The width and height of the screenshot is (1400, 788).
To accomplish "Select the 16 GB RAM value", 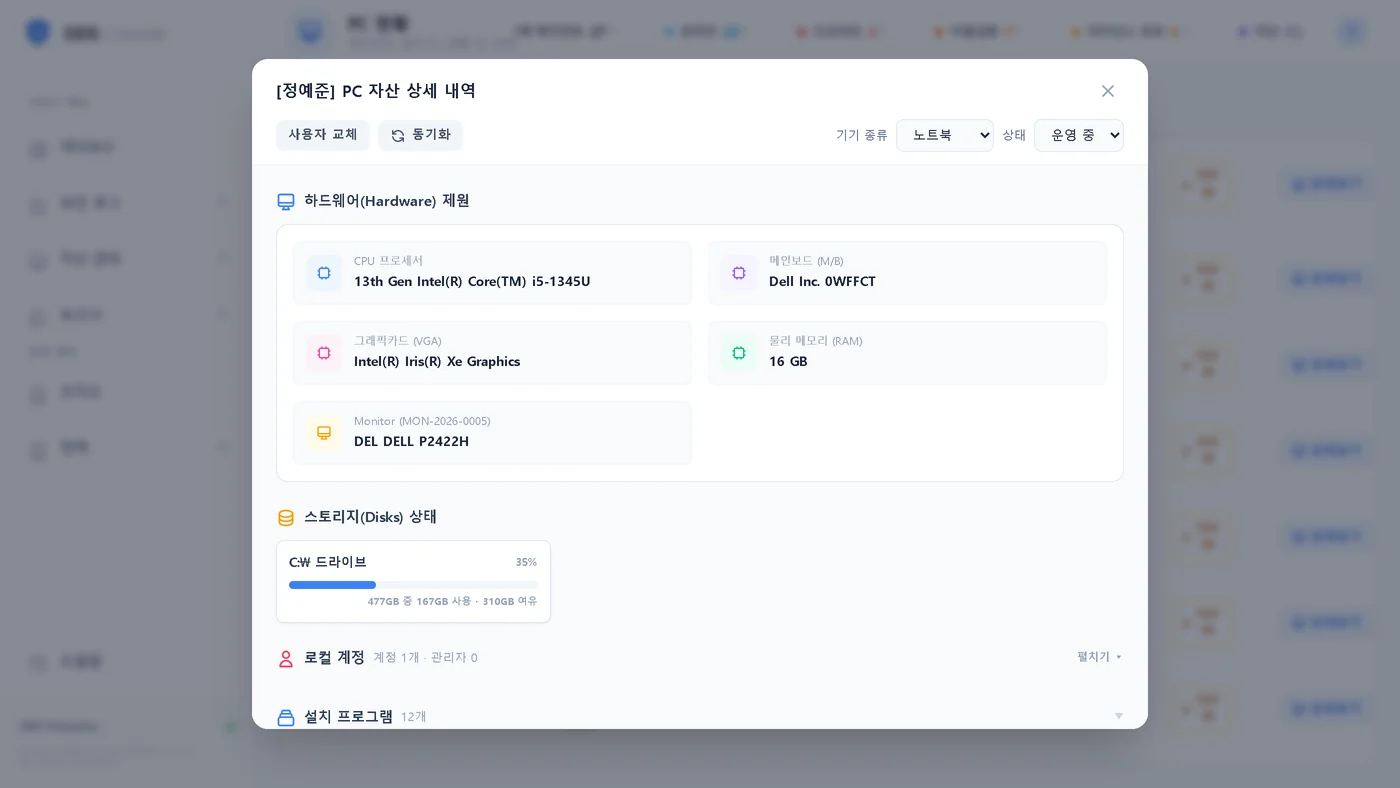I will [x=788, y=362].
